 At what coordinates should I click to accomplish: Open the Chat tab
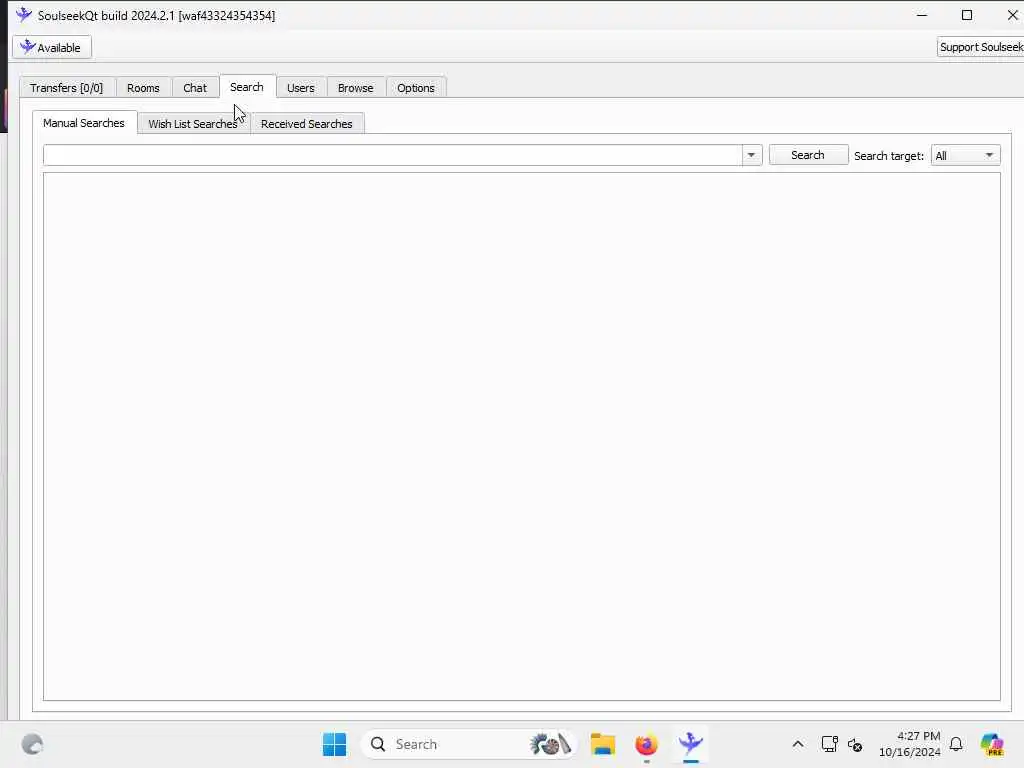tap(195, 88)
